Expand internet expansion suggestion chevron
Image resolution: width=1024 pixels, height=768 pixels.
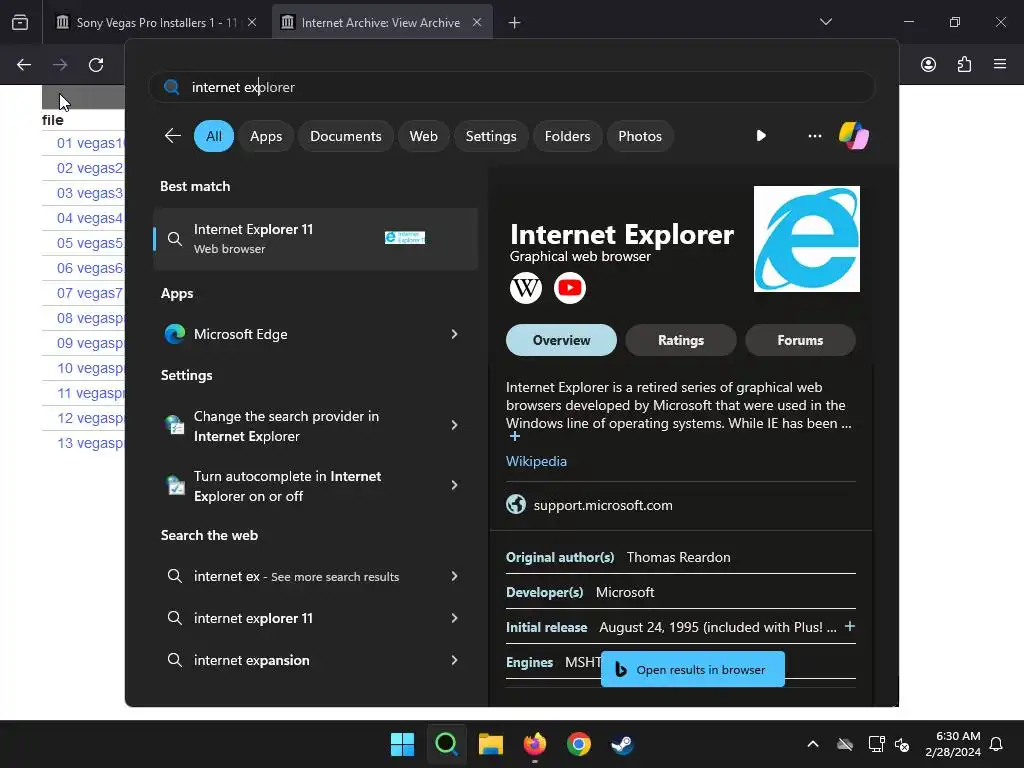pos(455,660)
